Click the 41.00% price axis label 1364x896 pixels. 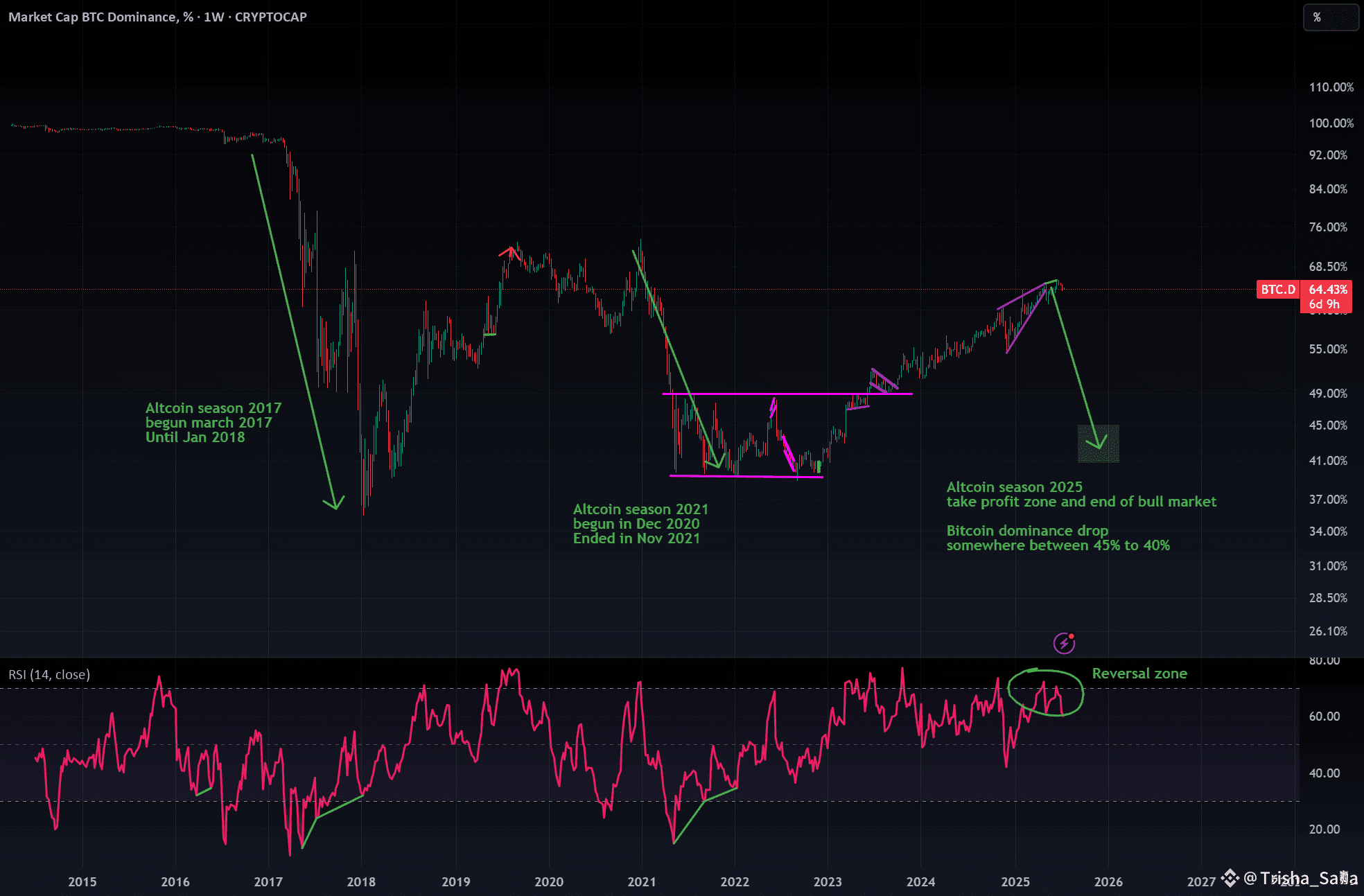point(1328,461)
